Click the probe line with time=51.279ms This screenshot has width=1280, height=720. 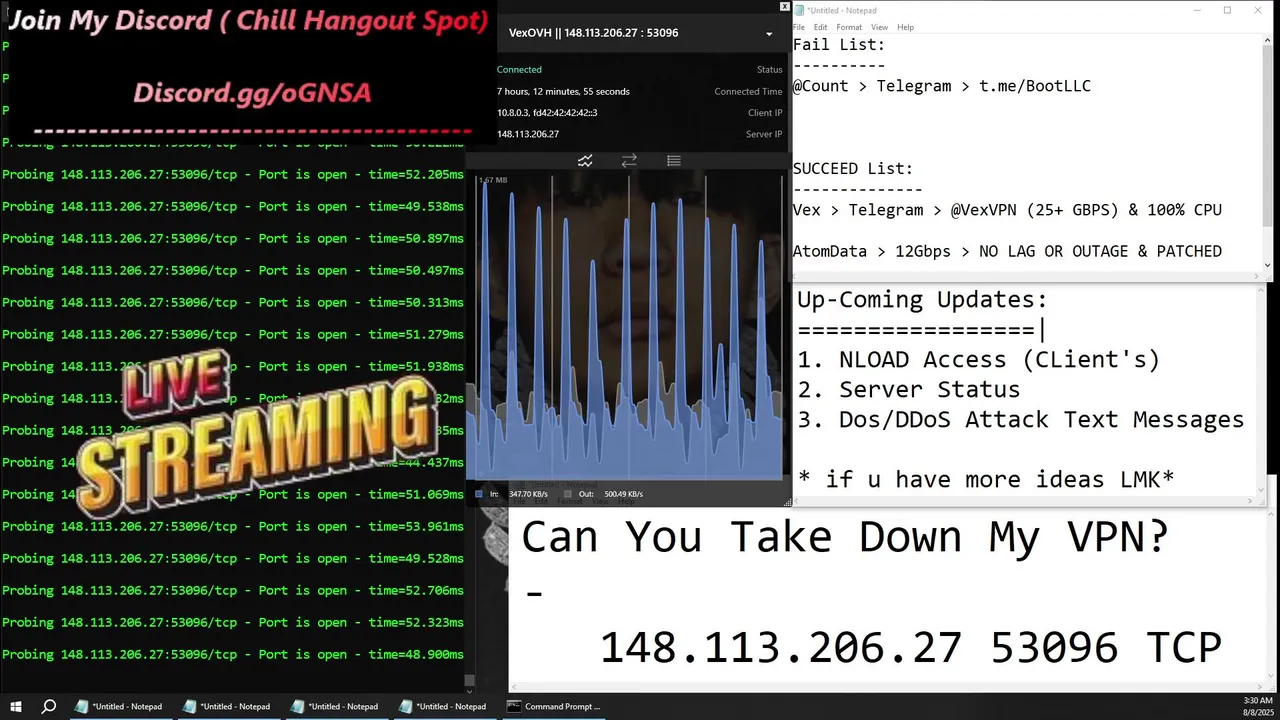click(x=233, y=335)
